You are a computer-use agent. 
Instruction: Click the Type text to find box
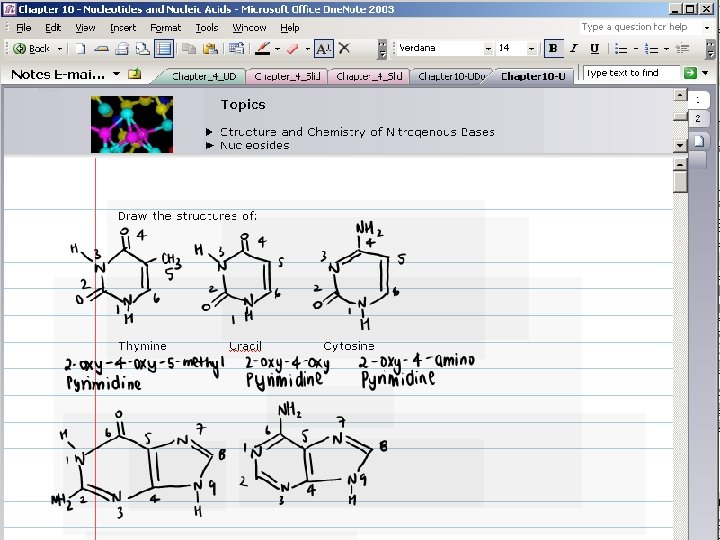632,73
